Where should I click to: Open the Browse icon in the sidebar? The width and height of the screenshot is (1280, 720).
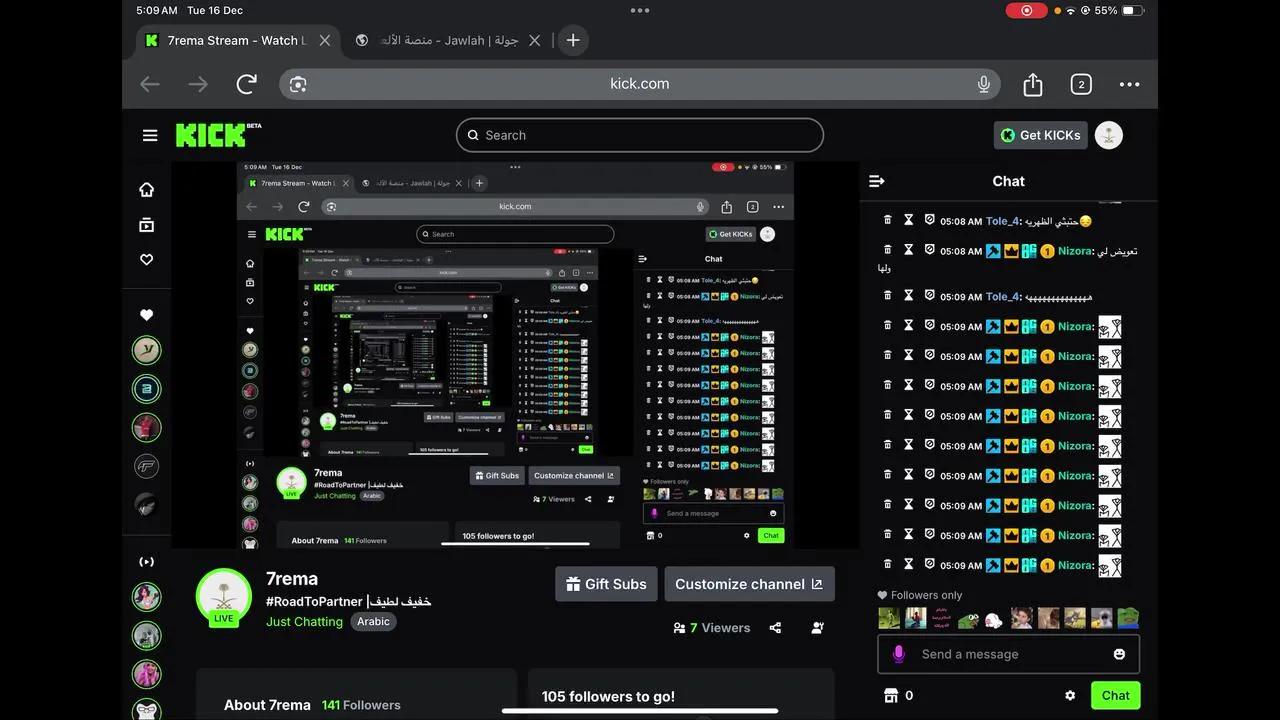(x=147, y=225)
